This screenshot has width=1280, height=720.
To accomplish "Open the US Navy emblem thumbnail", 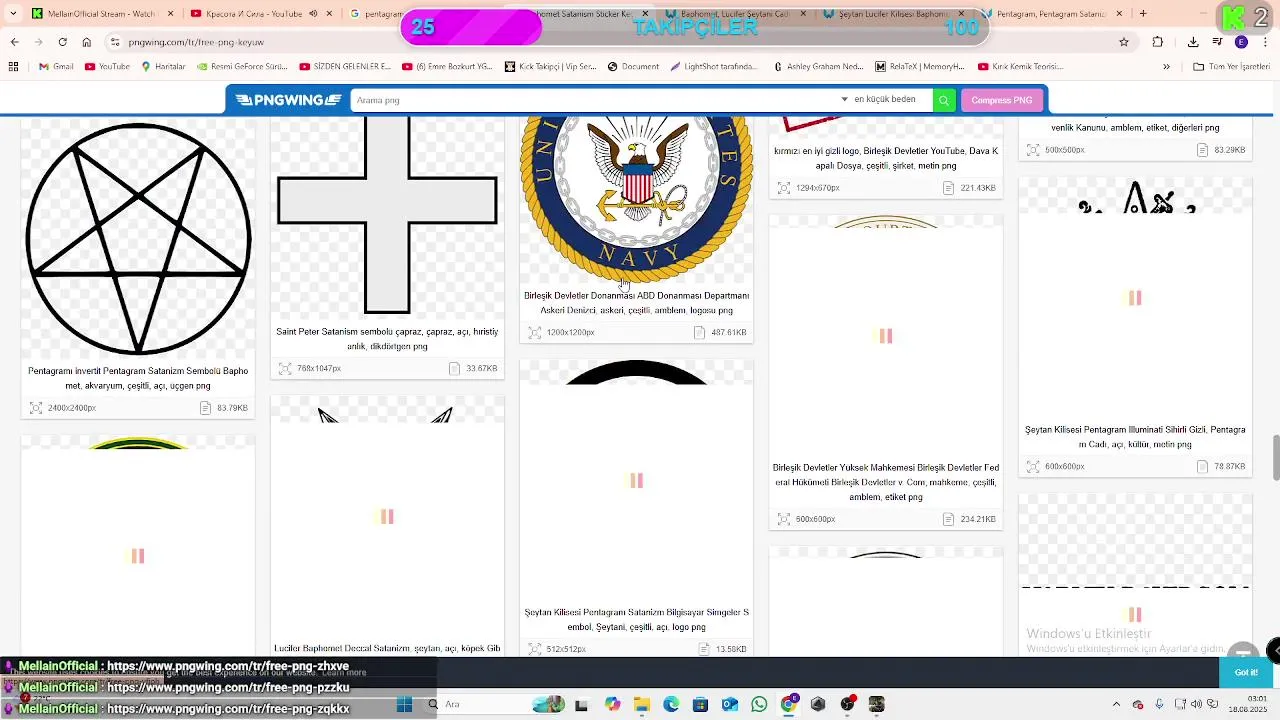I will tap(636, 198).
